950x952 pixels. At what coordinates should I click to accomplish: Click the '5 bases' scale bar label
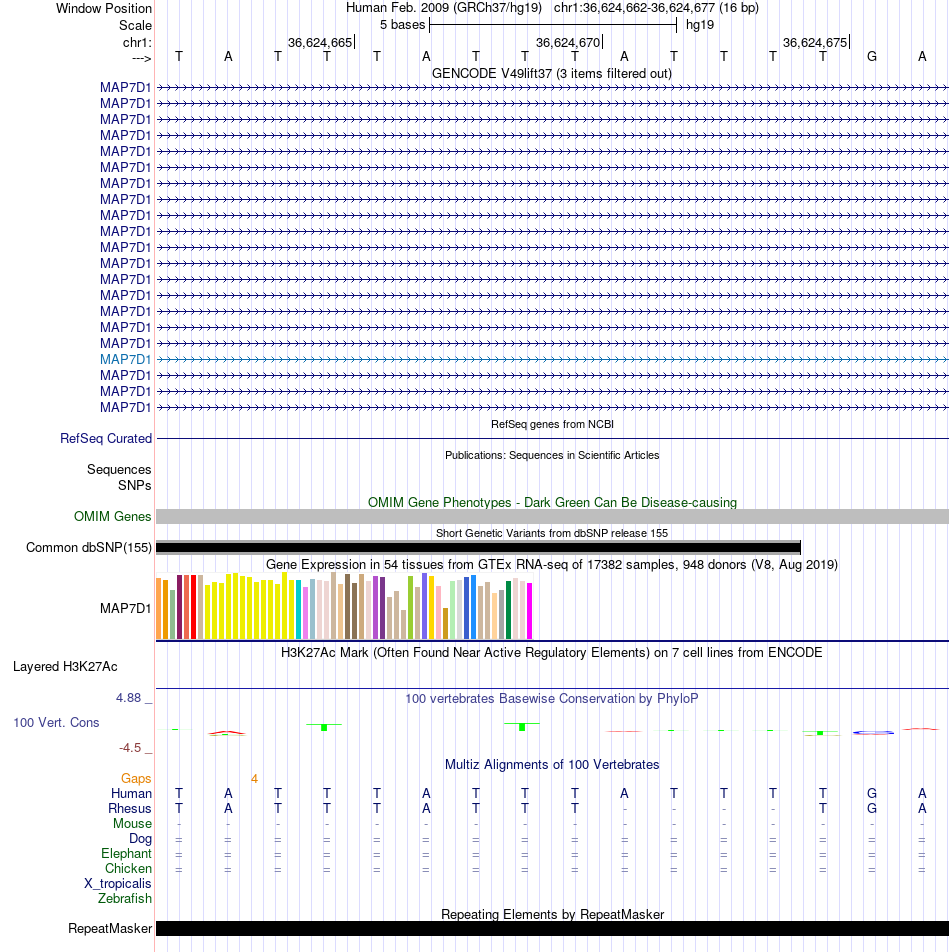click(x=402, y=25)
